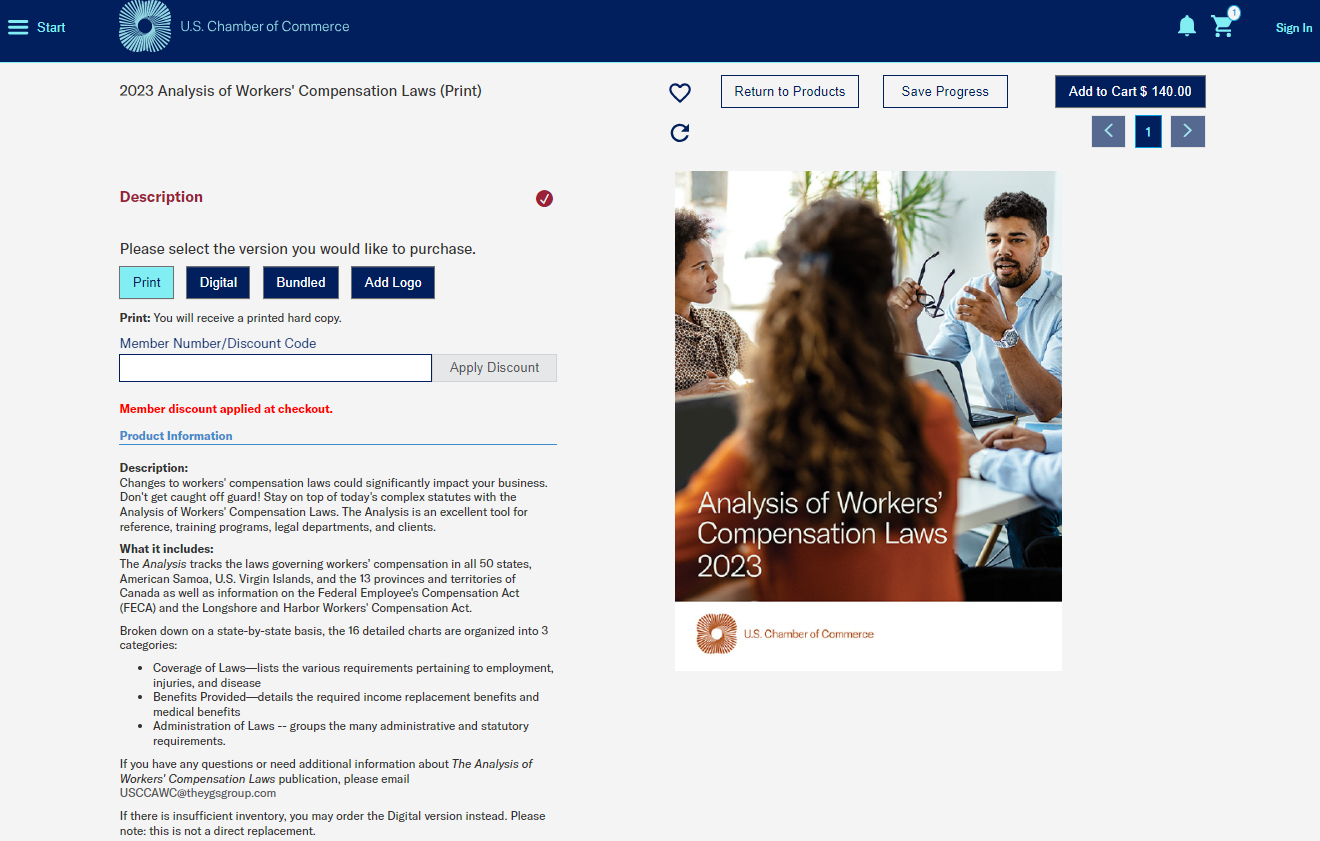Add product to favorites with heart icon

(x=680, y=93)
